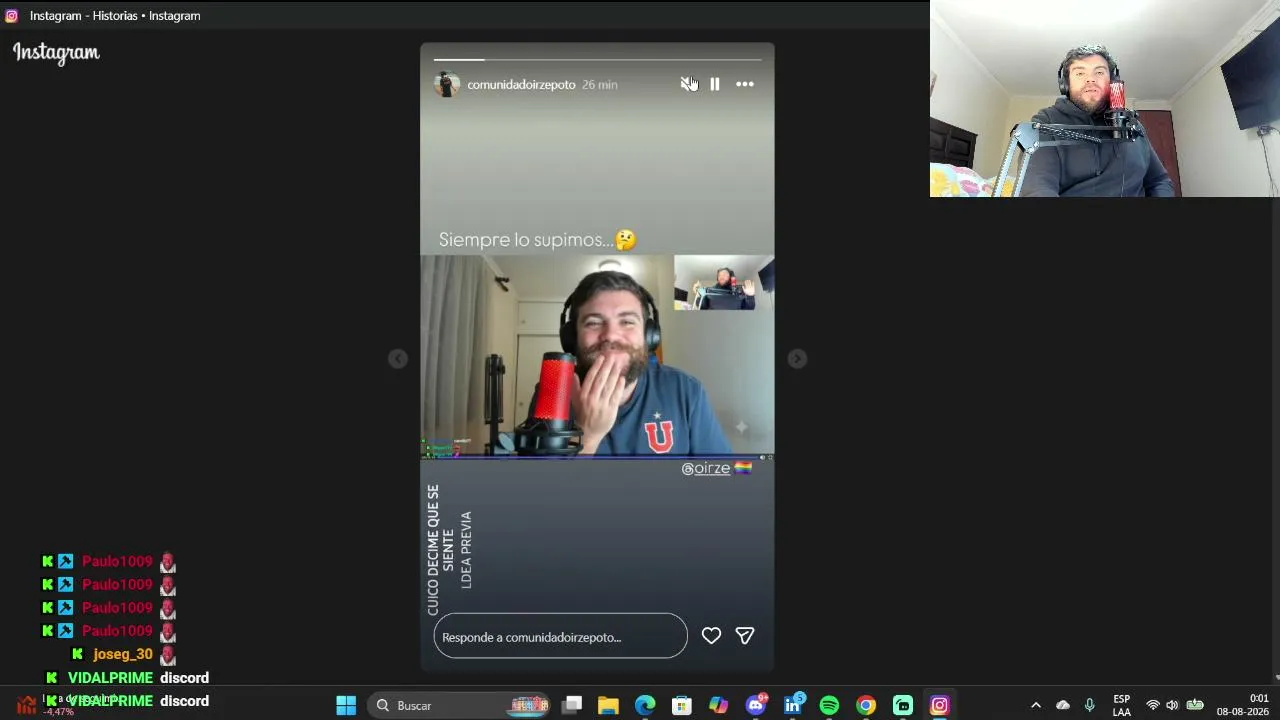1280x720 pixels.
Task: Open the green Kick app on taskbar
Action: tap(903, 706)
